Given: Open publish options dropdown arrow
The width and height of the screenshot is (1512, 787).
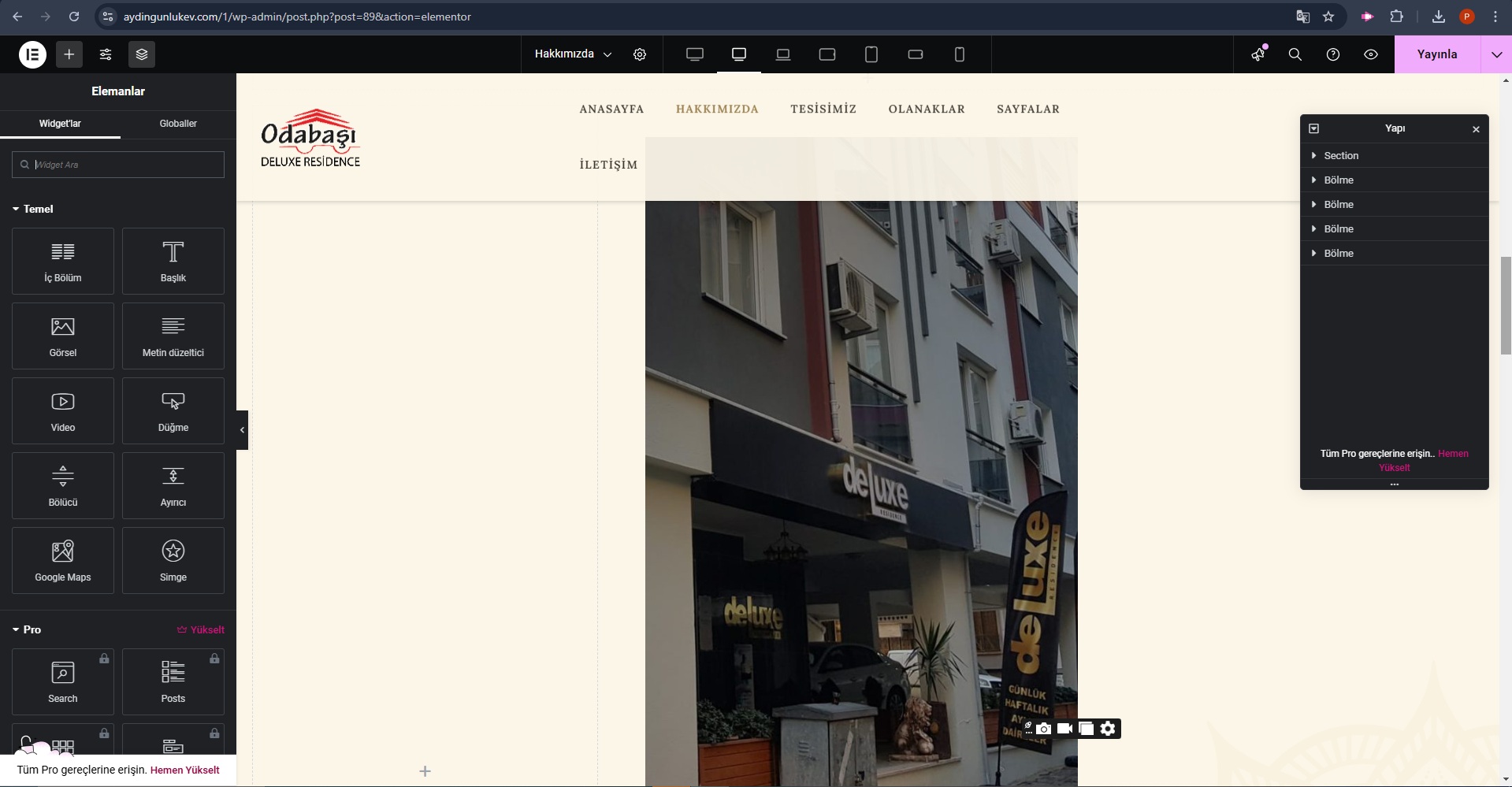Looking at the screenshot, I should pos(1496,54).
